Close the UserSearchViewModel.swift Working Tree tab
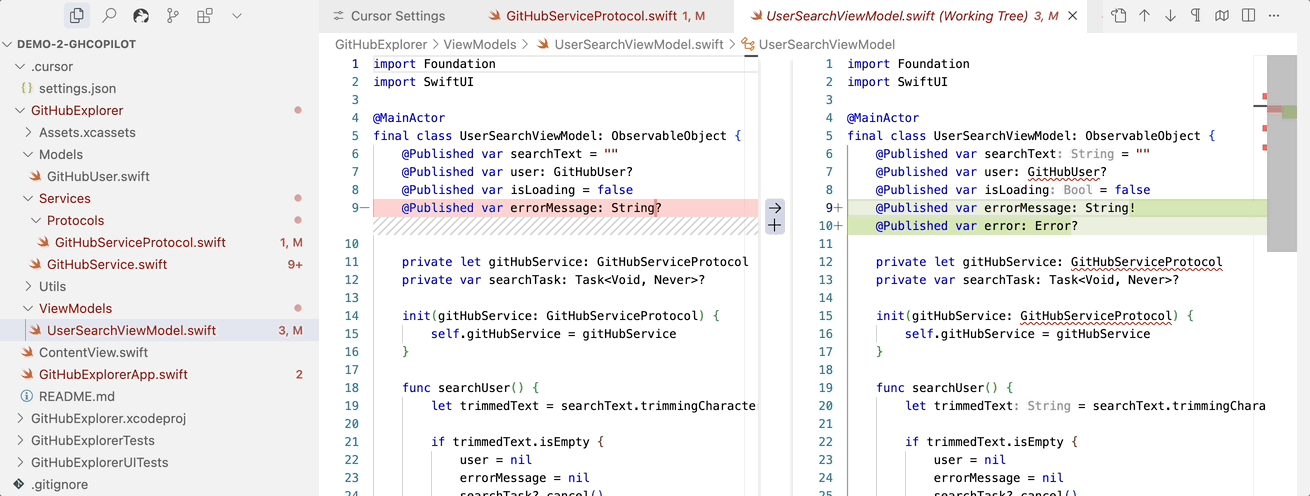Viewport: 1310px width, 496px height. pyautogui.click(x=1073, y=16)
